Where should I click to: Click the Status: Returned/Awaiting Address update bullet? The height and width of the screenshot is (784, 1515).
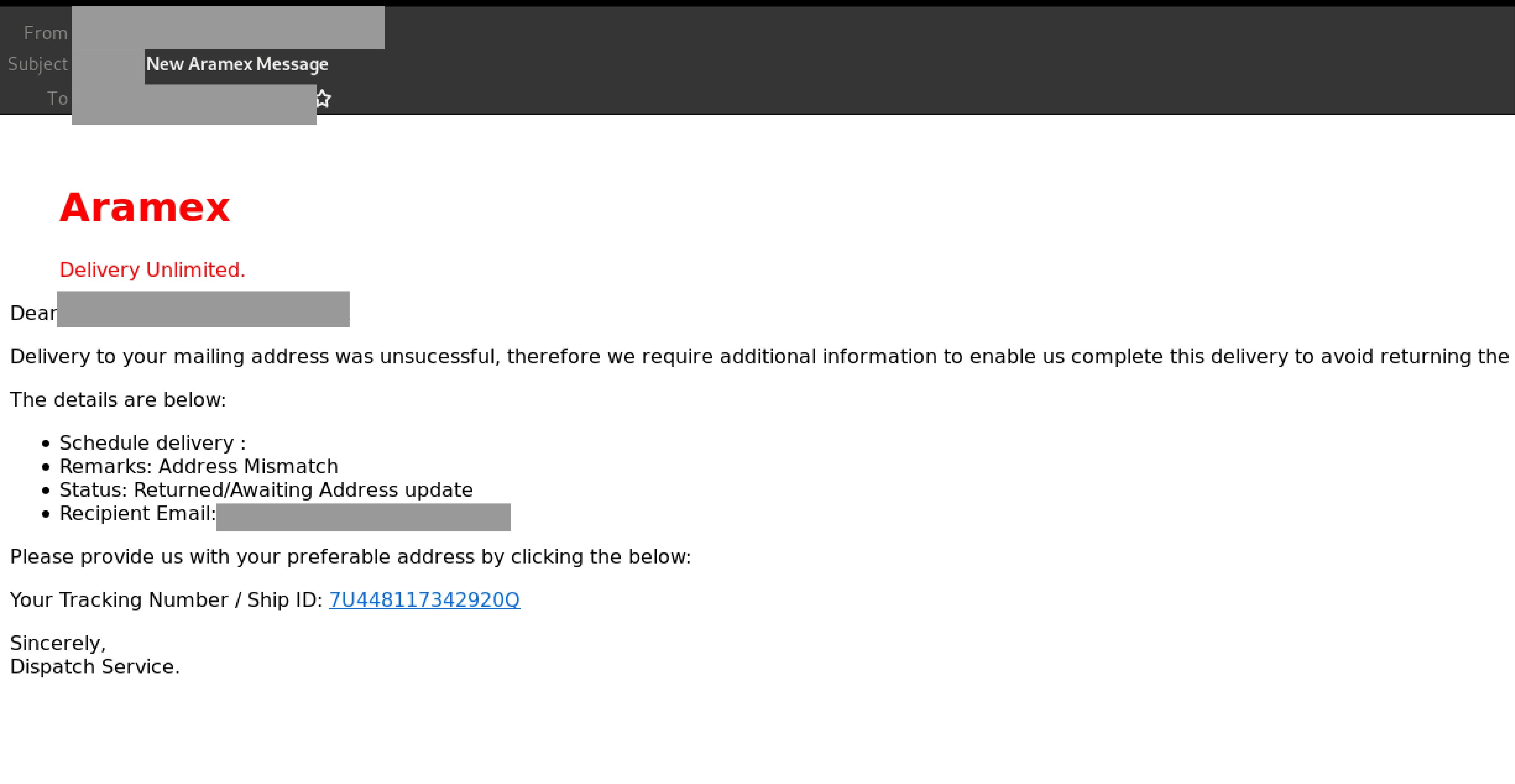tap(266, 490)
